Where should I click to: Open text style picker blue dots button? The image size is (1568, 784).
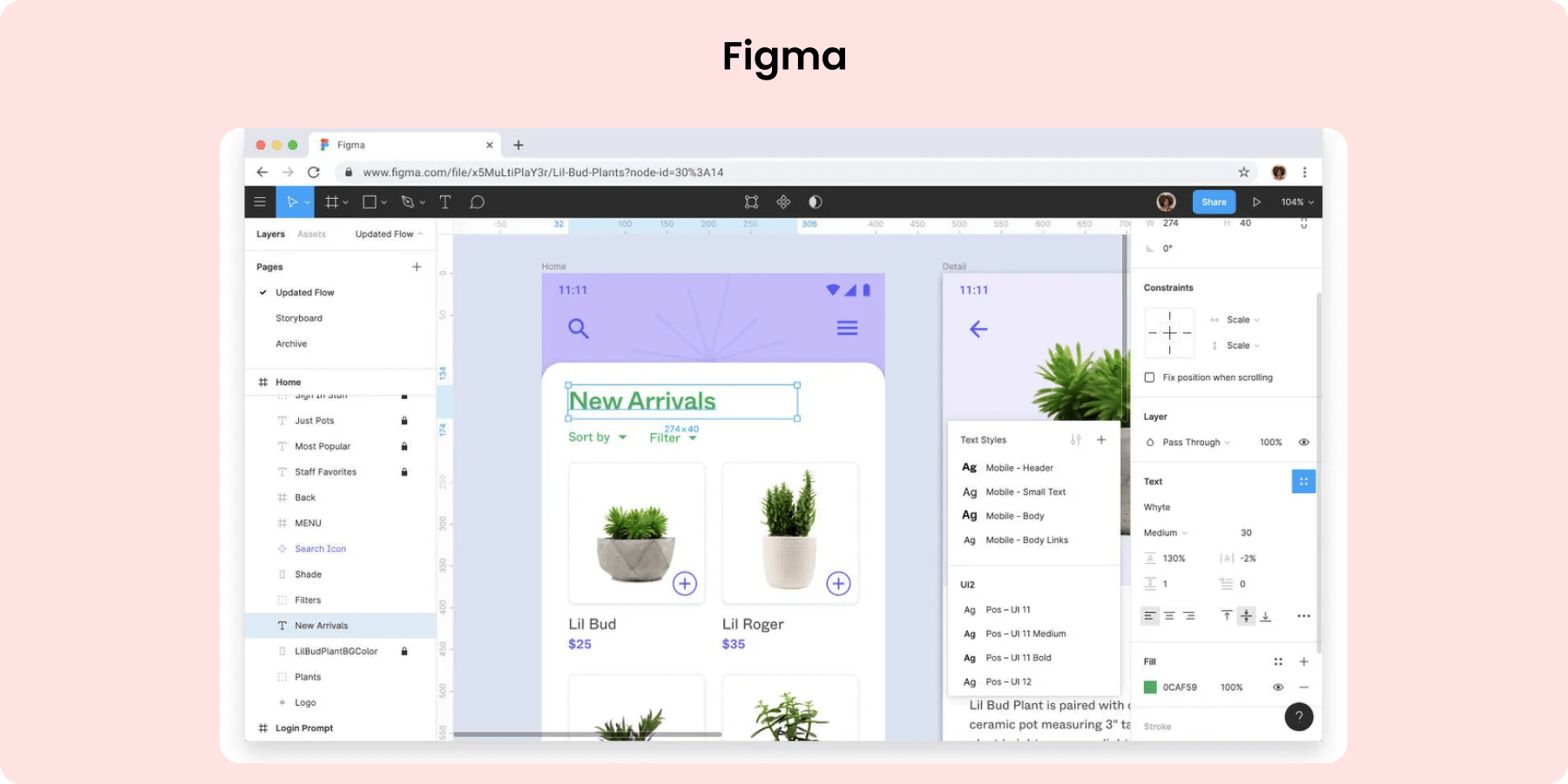pos(1303,481)
